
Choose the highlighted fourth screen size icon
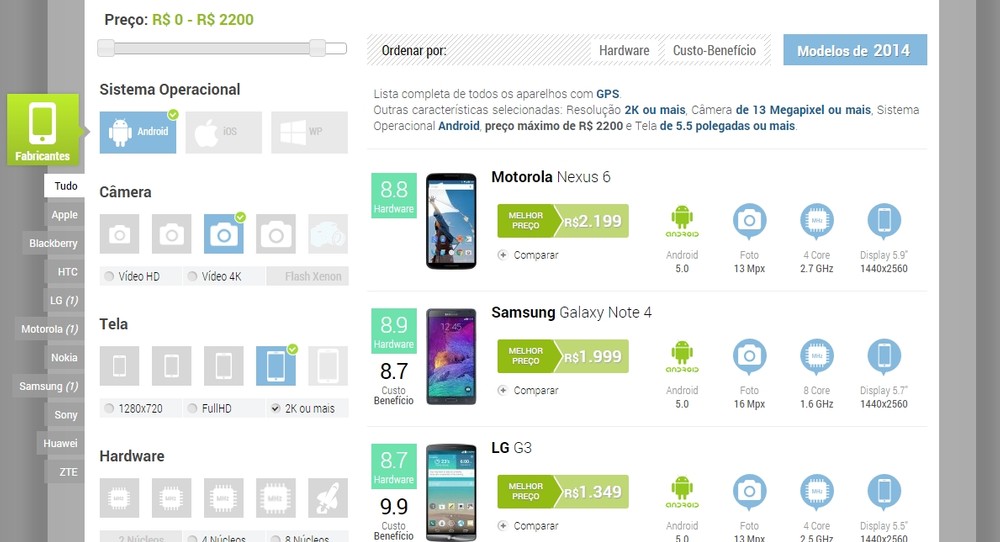(x=276, y=366)
